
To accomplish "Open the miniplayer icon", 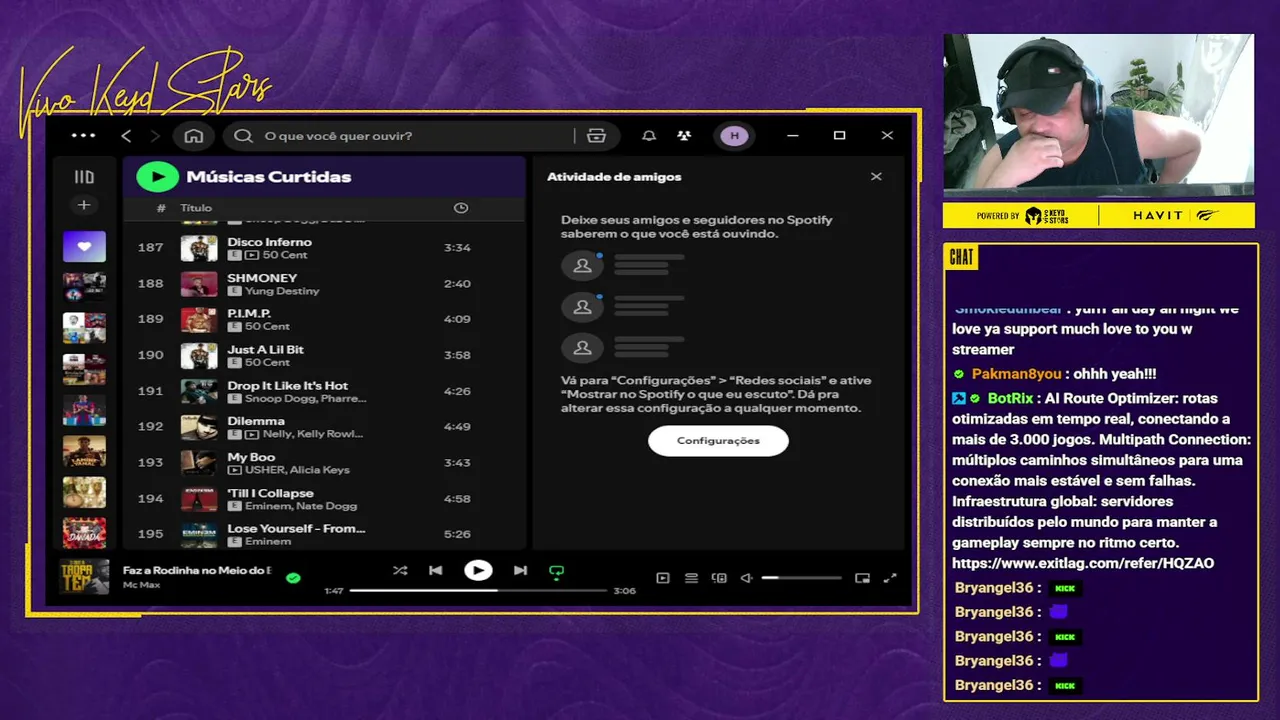I will [862, 578].
